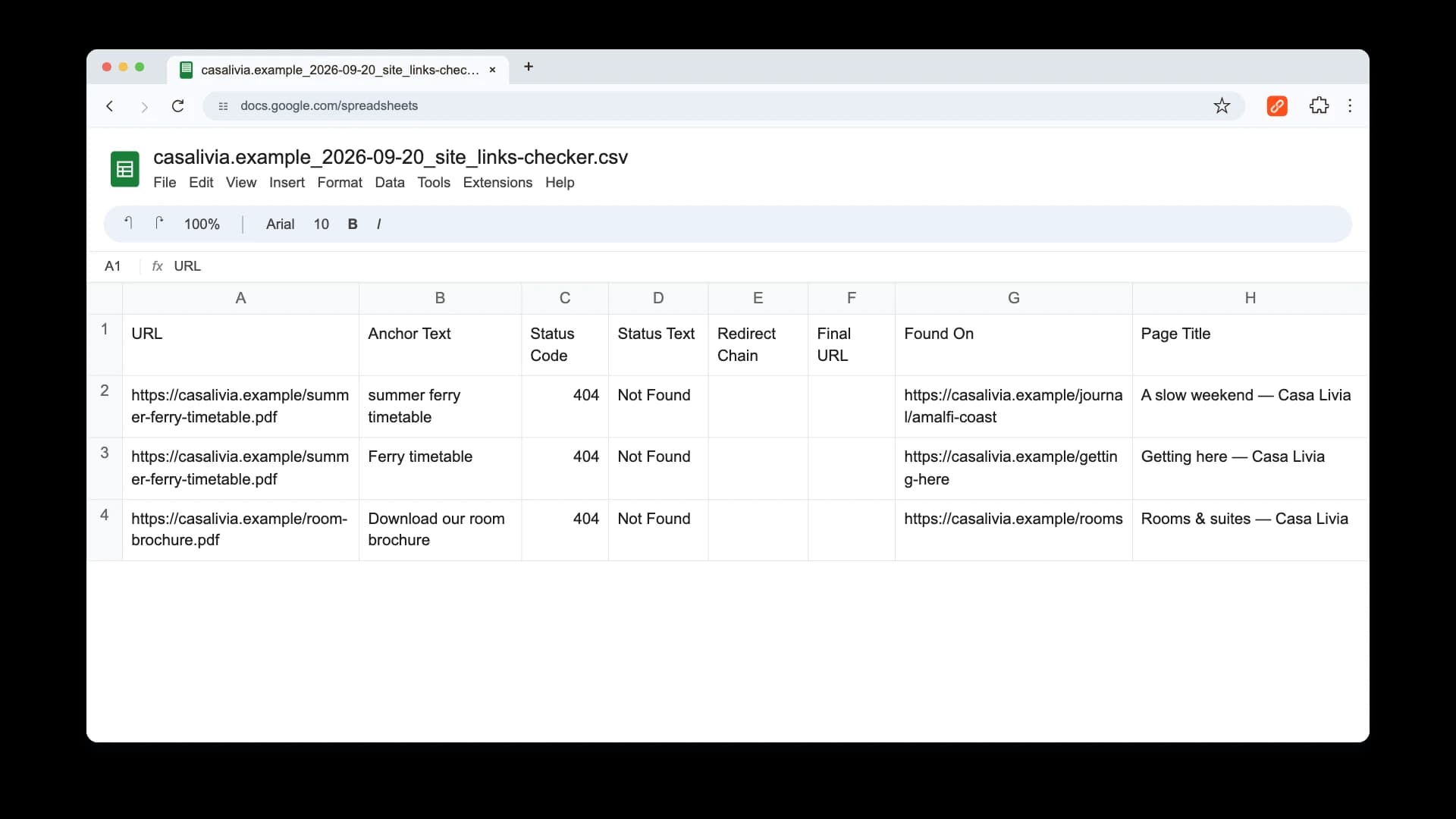Open the View menu

[x=241, y=183]
